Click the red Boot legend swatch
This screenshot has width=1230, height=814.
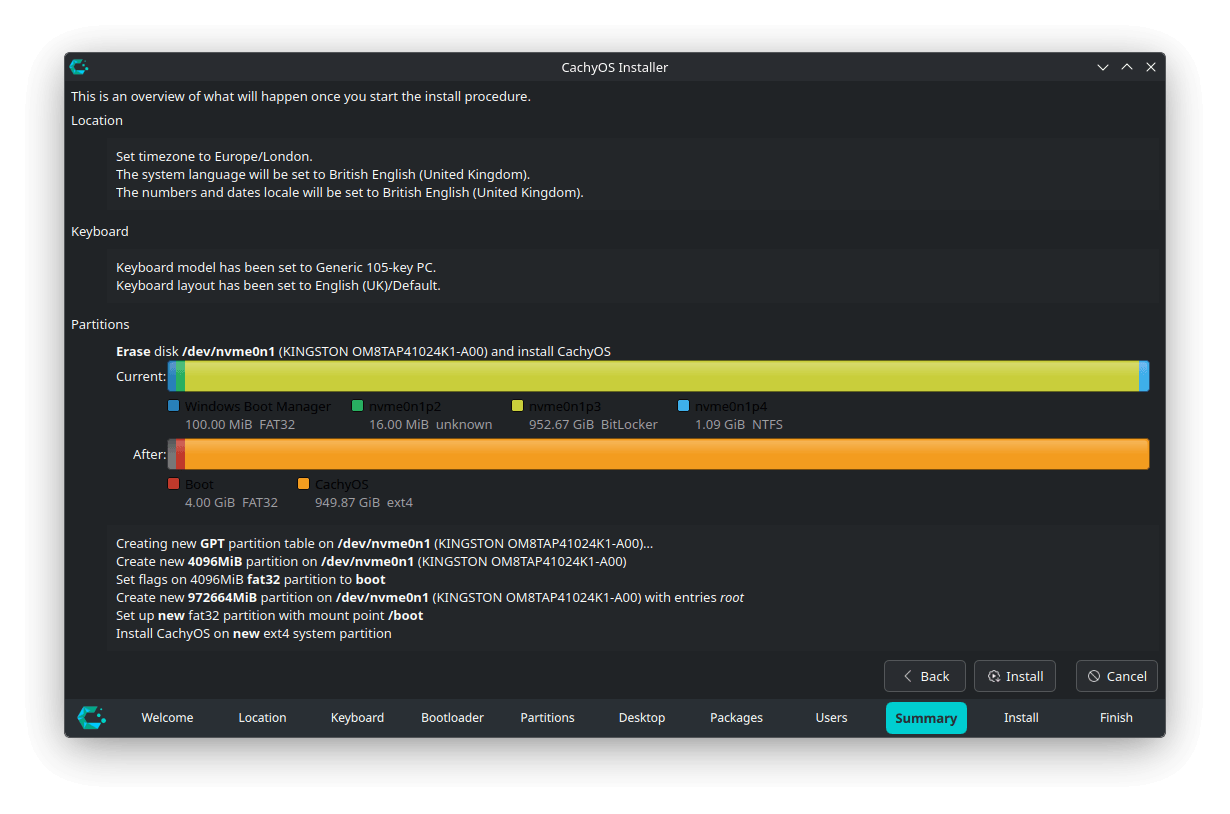pos(174,484)
